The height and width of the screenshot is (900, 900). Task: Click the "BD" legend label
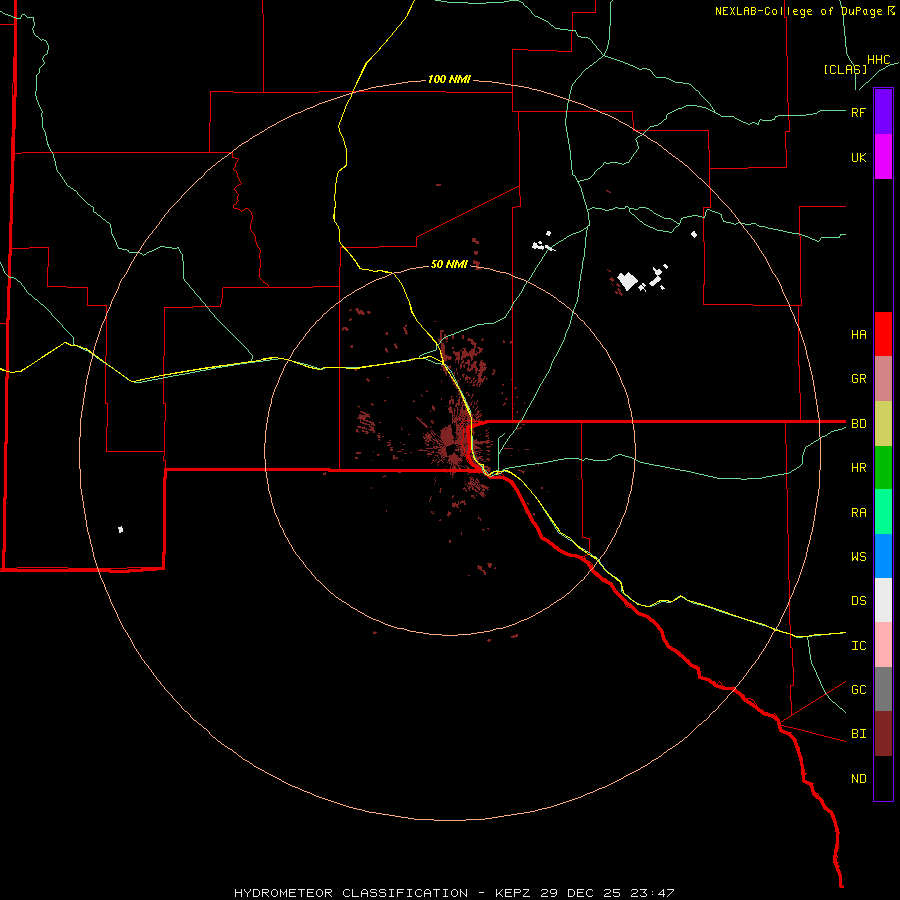pyautogui.click(x=858, y=424)
